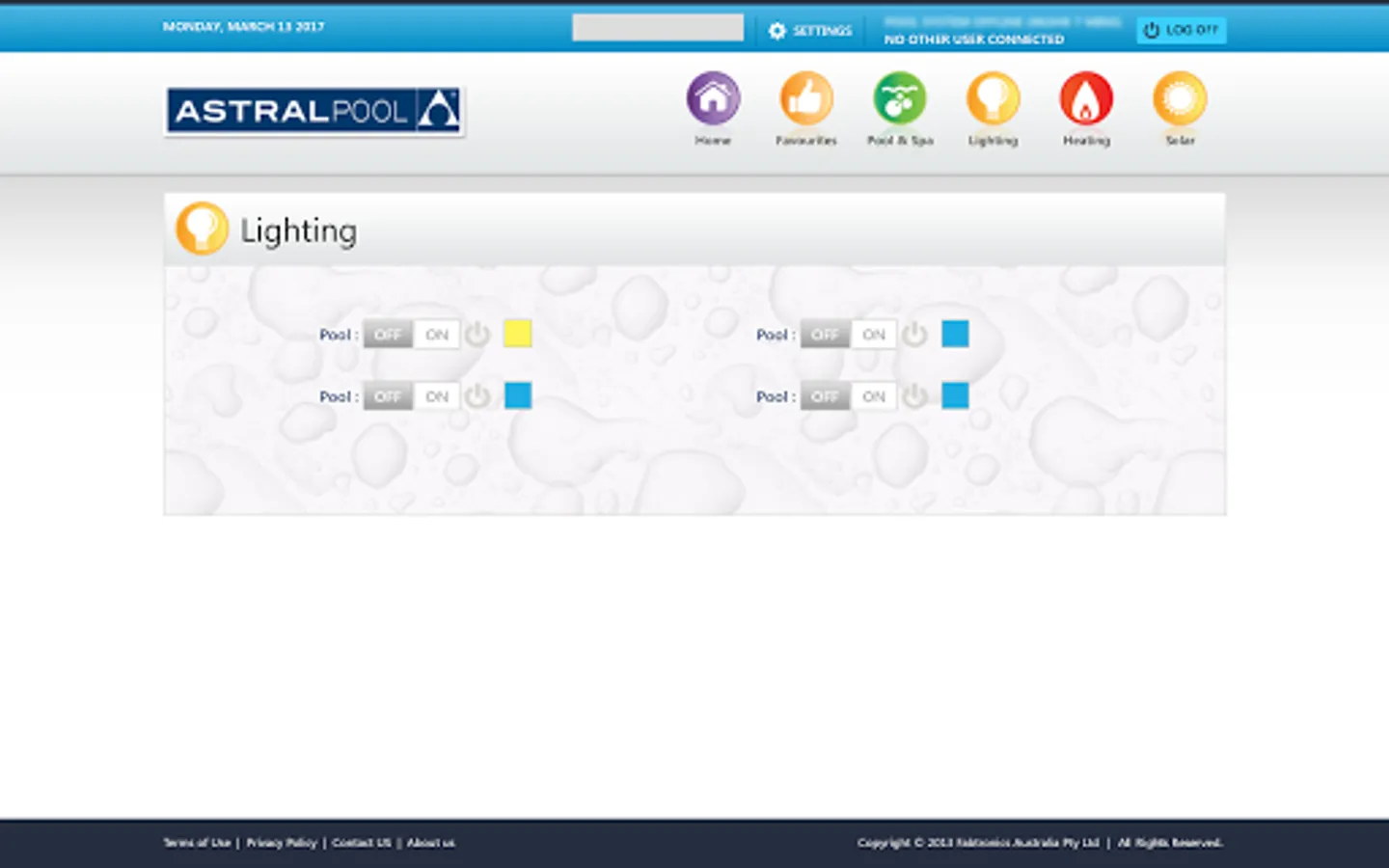
Task: Click the power icon in the lower-left Pool row
Action: point(477,396)
